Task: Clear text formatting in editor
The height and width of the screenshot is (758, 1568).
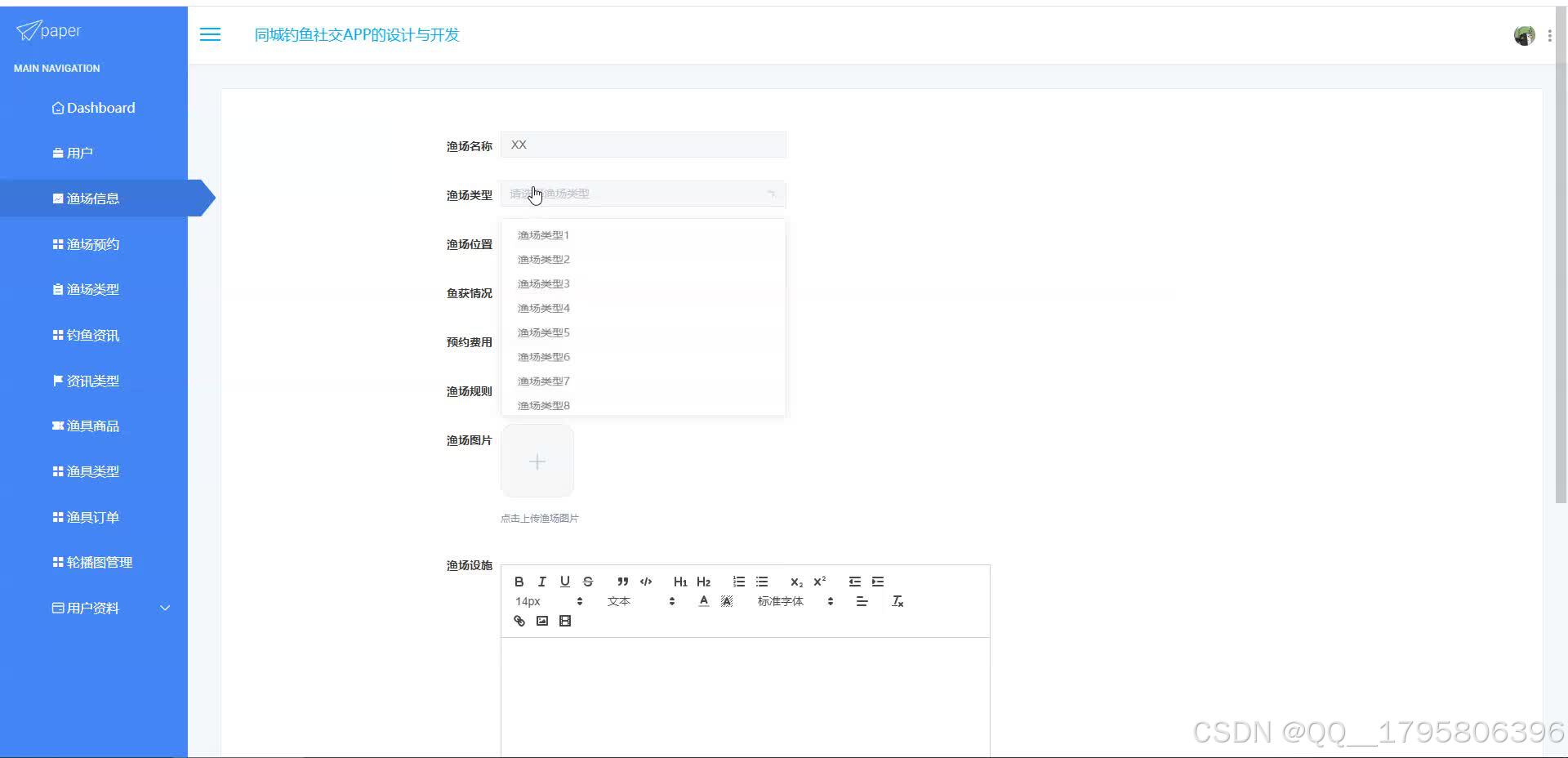Action: click(898, 601)
